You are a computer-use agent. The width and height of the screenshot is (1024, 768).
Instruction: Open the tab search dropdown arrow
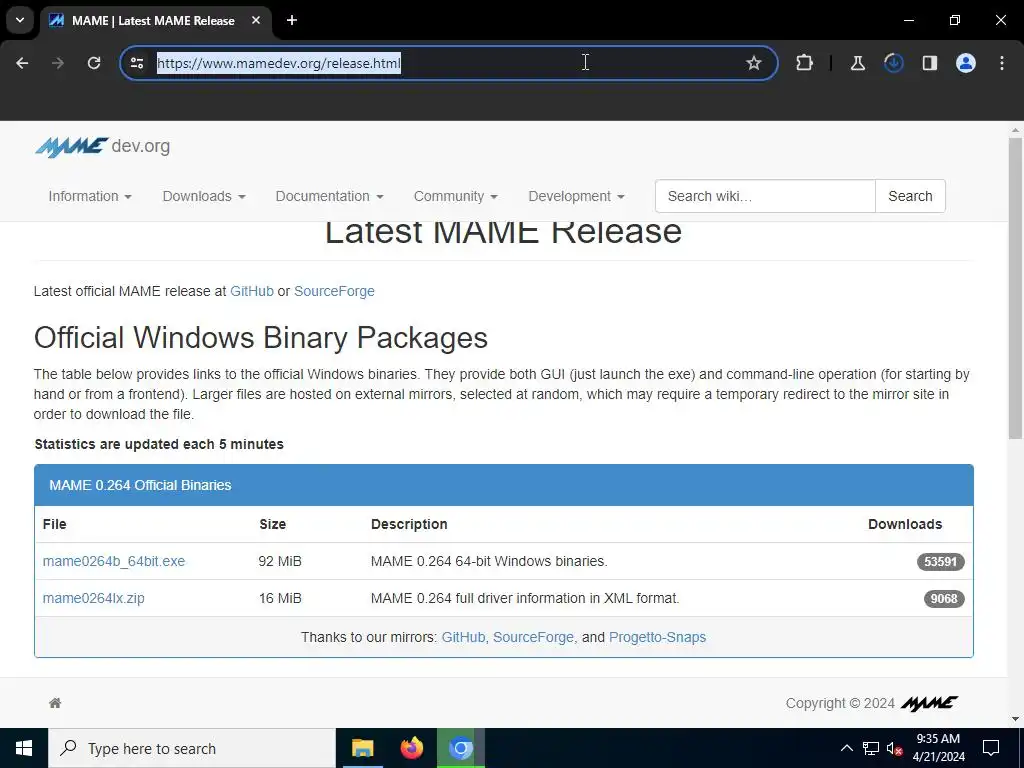[x=20, y=20]
